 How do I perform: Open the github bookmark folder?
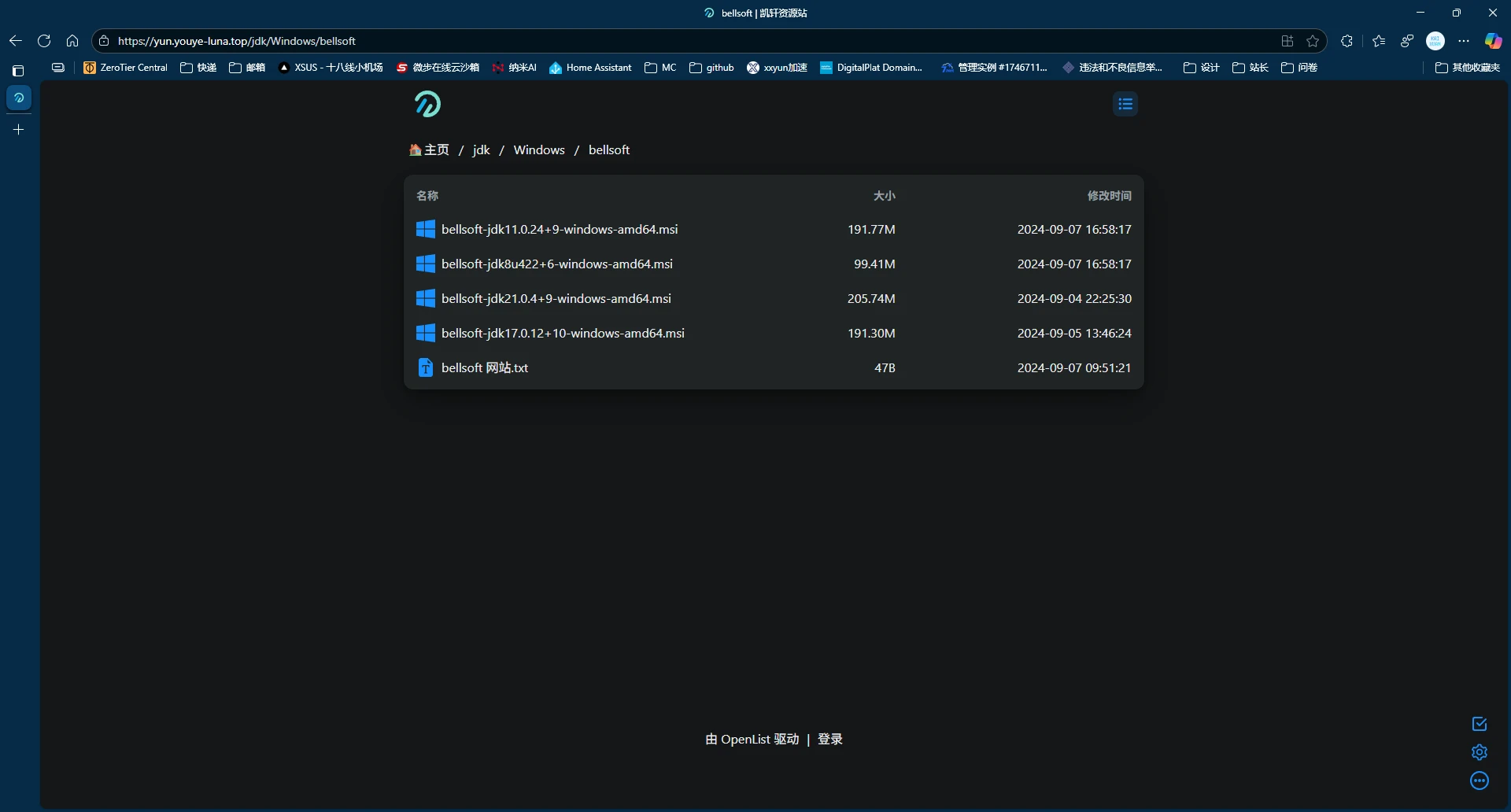711,68
